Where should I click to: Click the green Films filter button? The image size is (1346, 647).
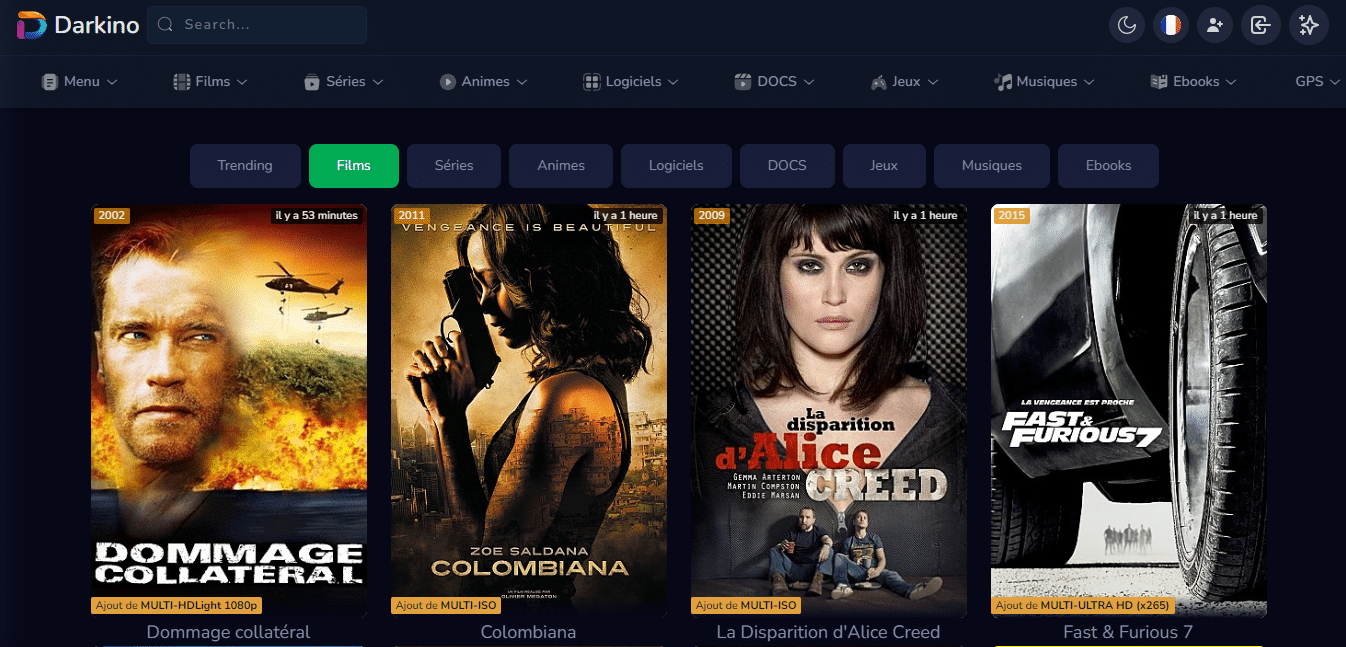354,166
